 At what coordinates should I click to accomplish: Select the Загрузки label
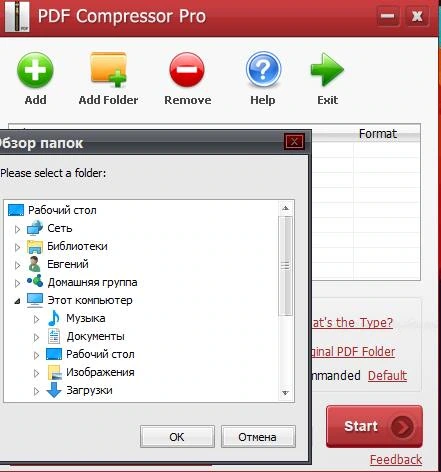pyautogui.click(x=89, y=390)
